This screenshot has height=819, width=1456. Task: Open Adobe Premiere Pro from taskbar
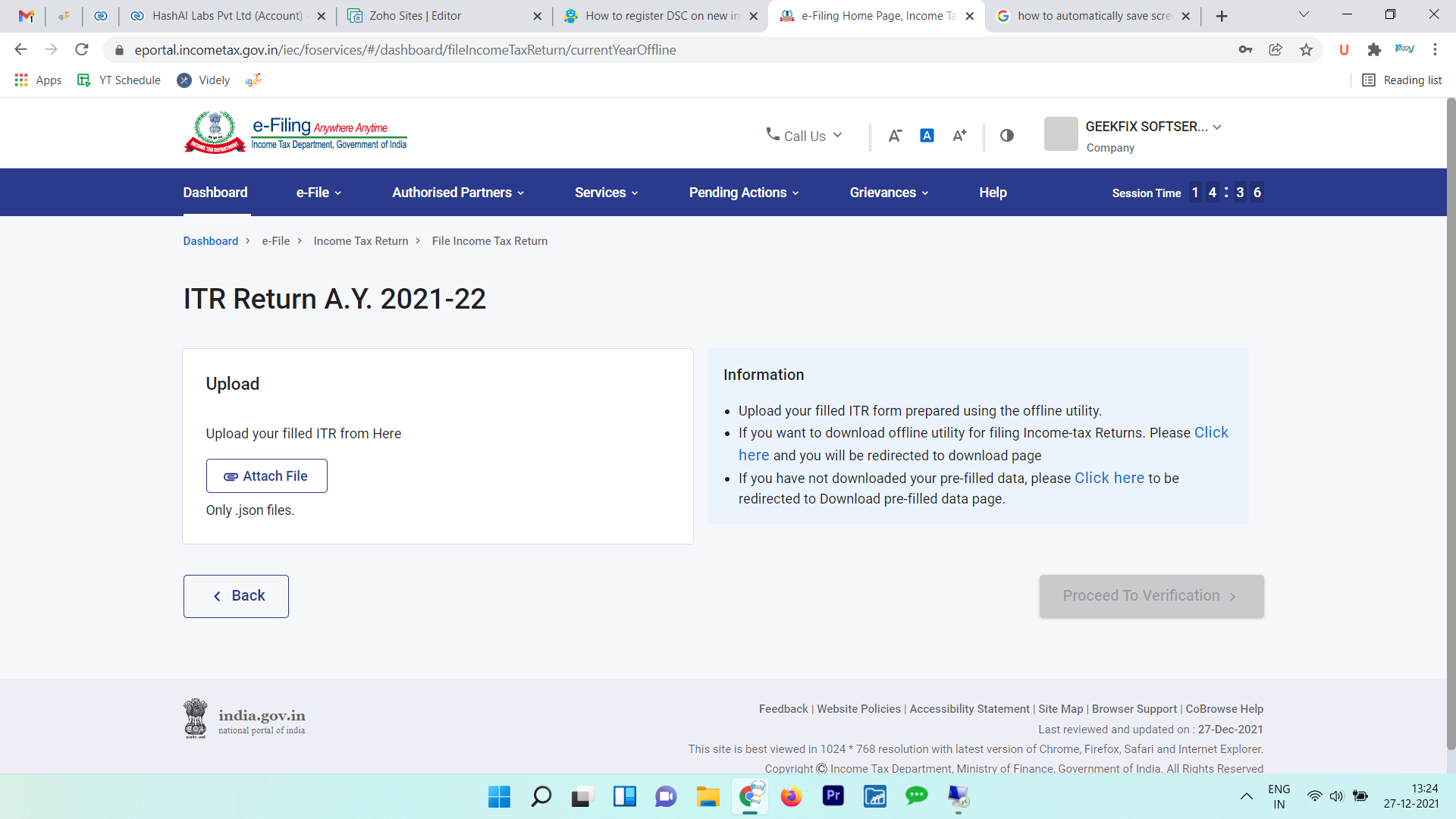(833, 796)
